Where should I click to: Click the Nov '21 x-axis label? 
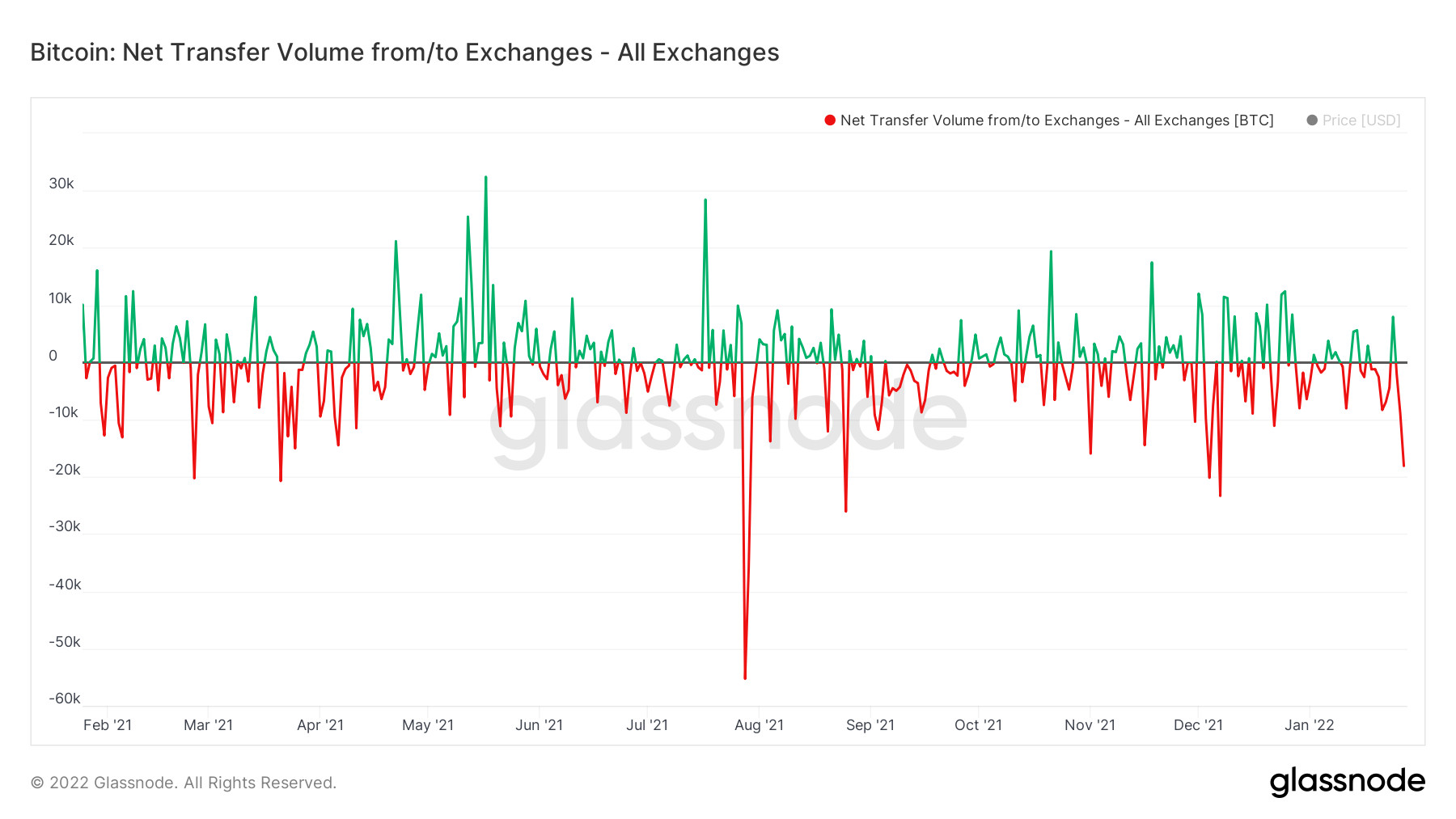coord(1090,725)
